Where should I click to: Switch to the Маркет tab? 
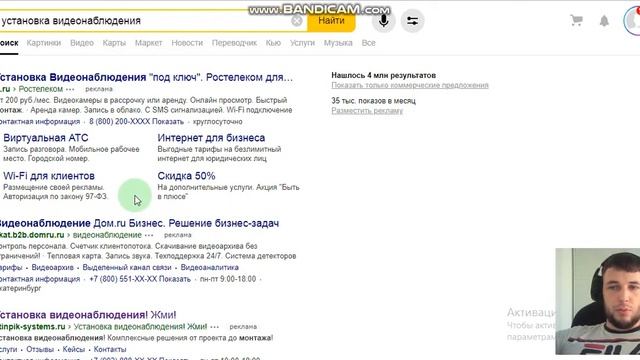coord(149,43)
